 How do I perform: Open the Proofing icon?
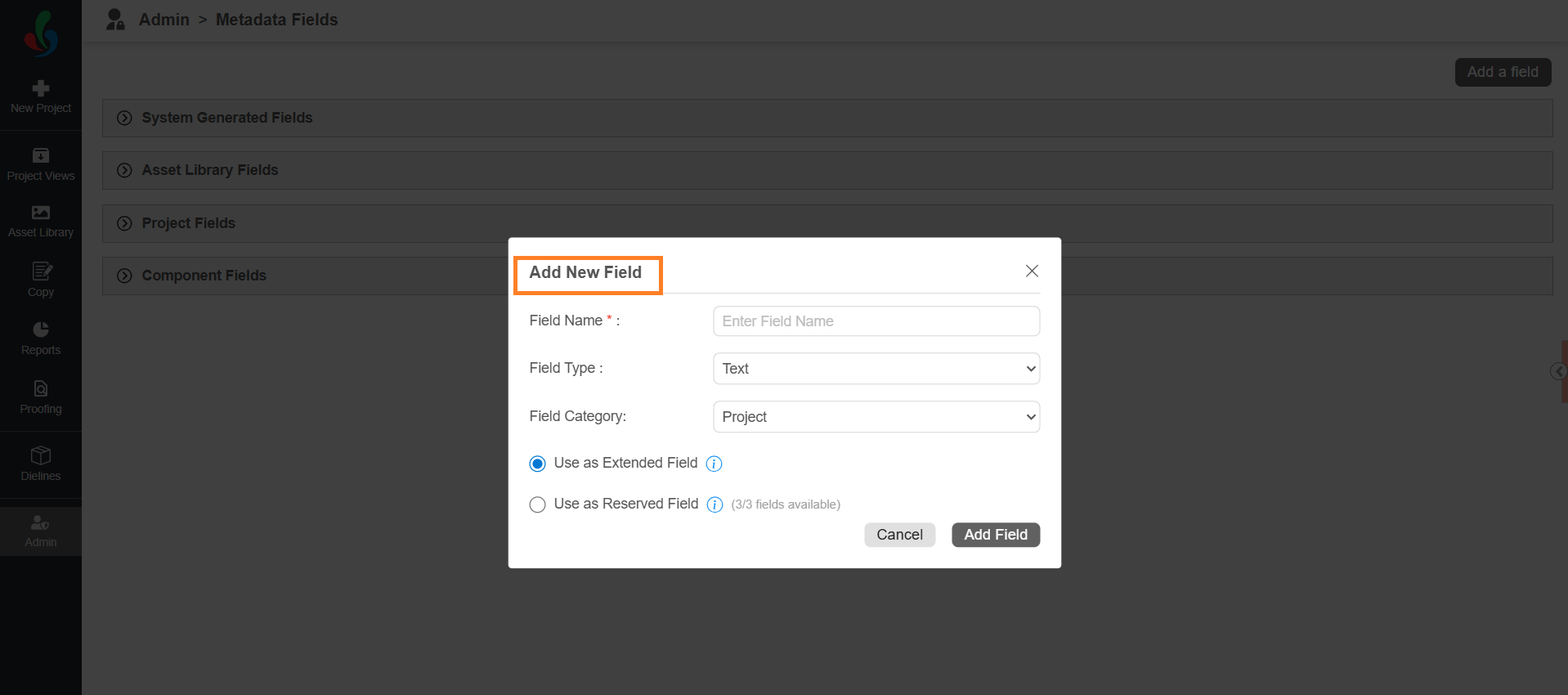(x=41, y=388)
